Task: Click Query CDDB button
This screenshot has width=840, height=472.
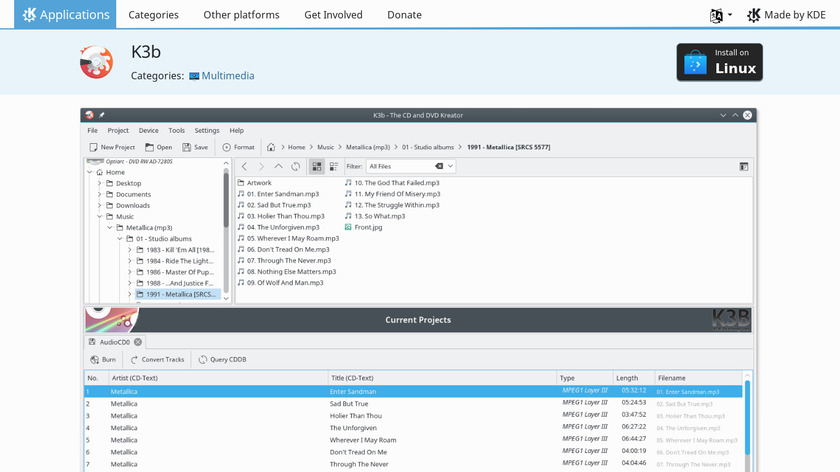Action: point(222,359)
